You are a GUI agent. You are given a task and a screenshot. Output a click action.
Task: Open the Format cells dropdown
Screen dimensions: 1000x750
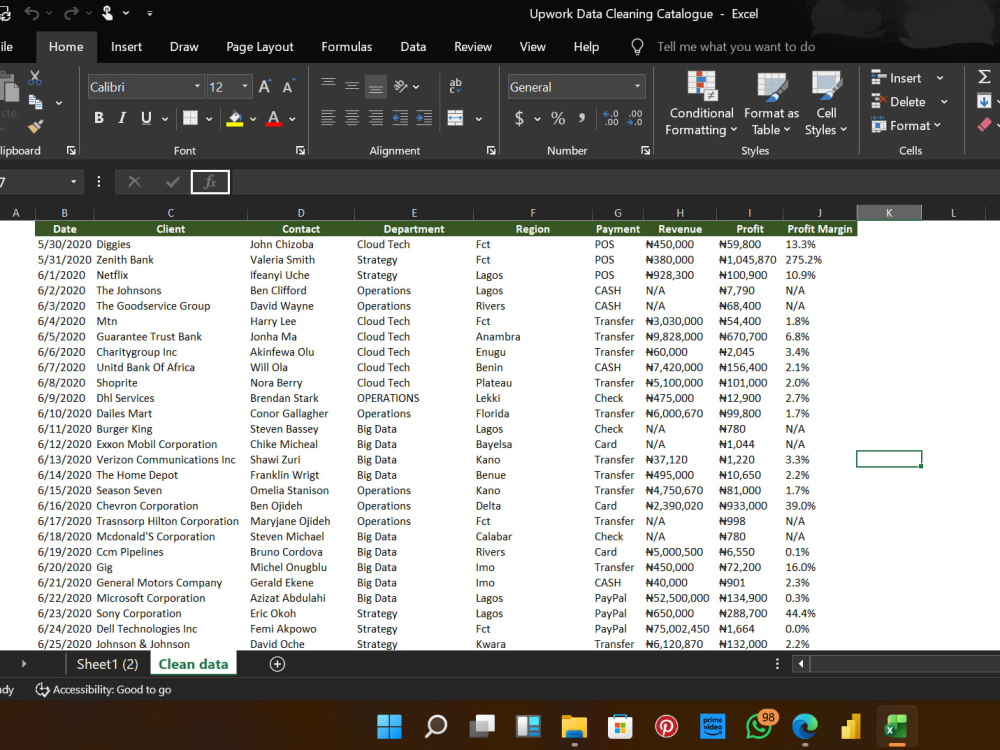[906, 126]
